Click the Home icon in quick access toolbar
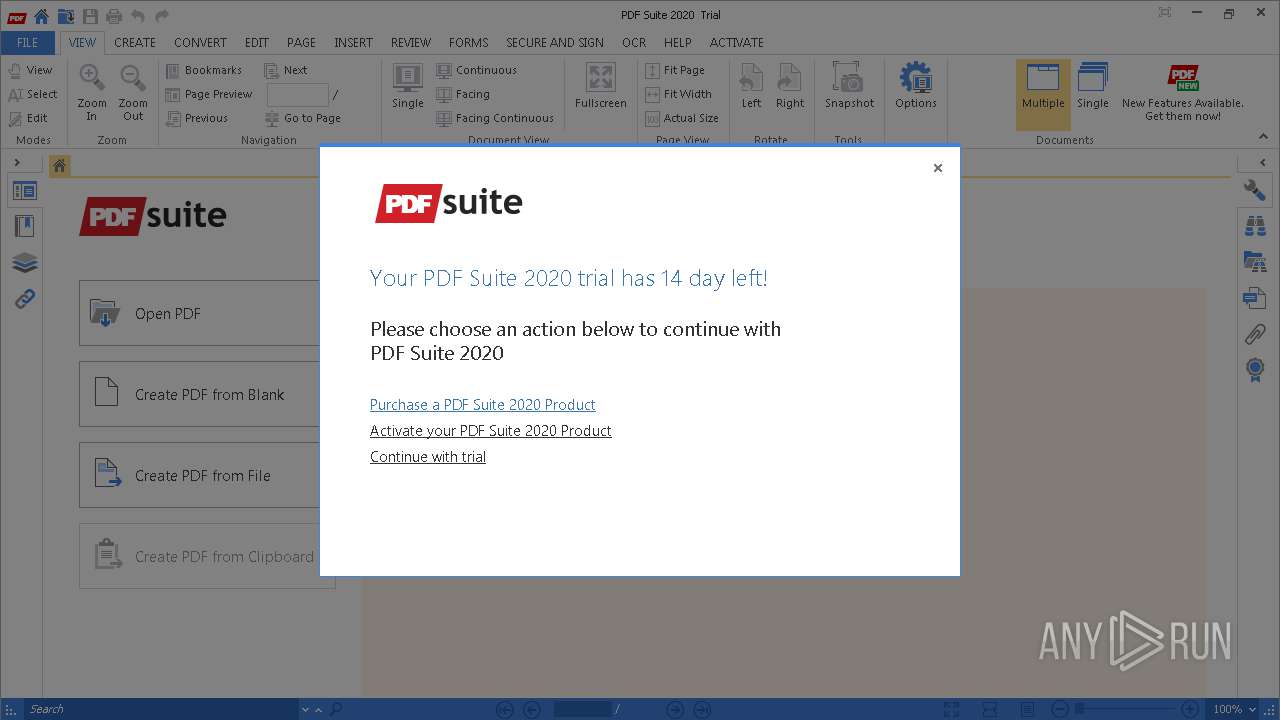This screenshot has width=1280, height=720. coord(41,16)
